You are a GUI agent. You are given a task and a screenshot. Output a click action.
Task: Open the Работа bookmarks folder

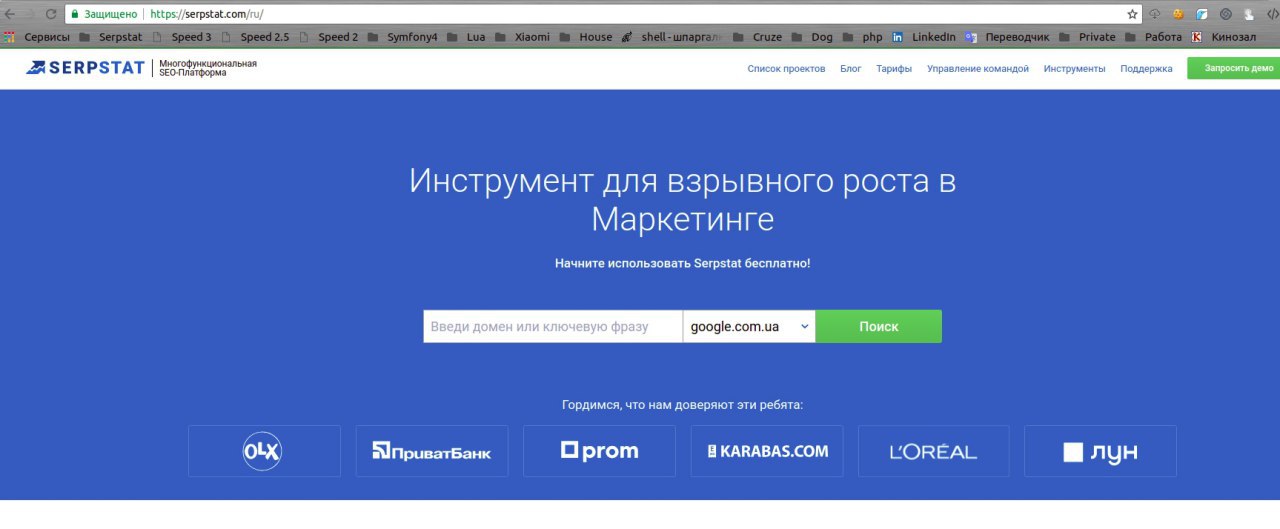[1153, 37]
